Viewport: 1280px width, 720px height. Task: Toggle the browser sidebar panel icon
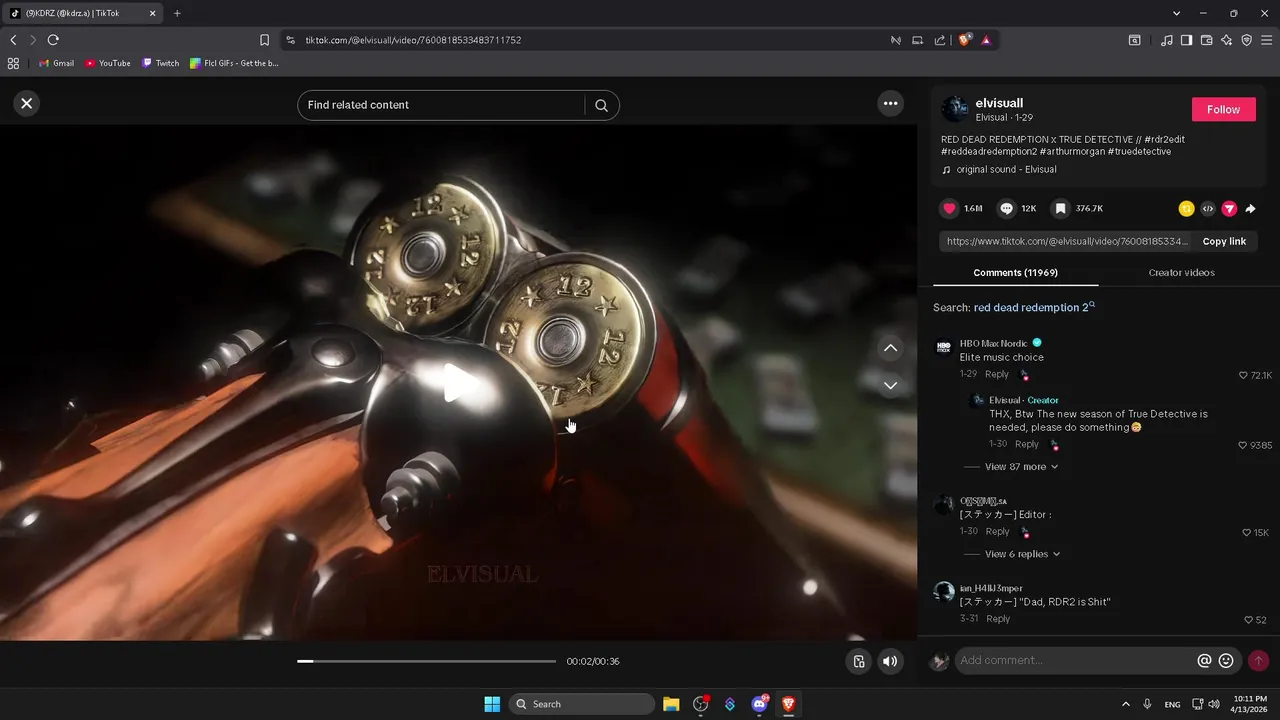click(x=1186, y=40)
